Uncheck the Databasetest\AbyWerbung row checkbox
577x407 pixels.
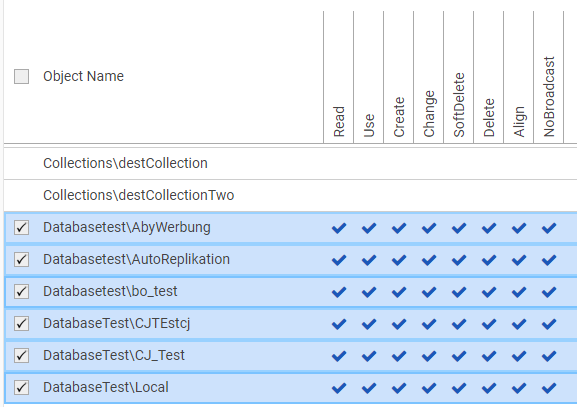tap(21, 227)
